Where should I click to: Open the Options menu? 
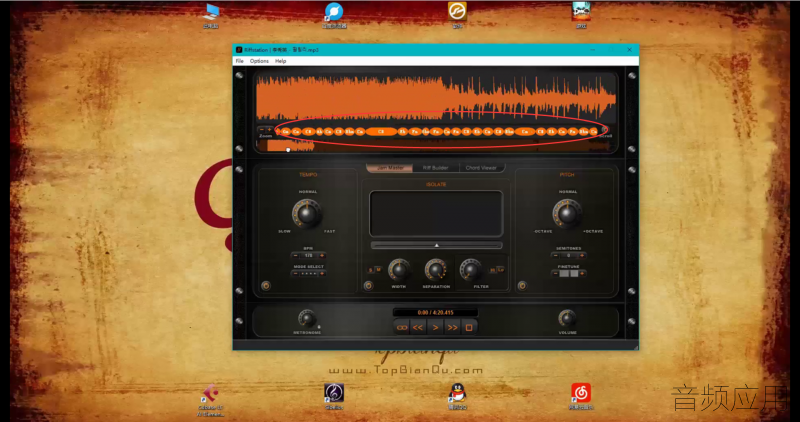[259, 61]
